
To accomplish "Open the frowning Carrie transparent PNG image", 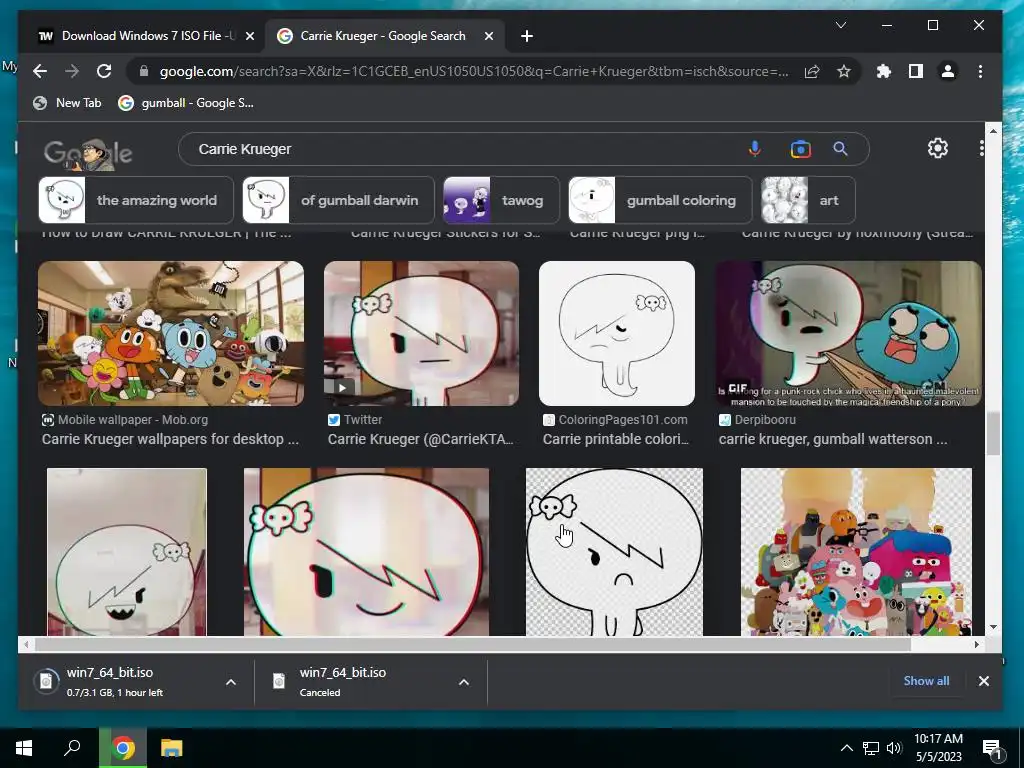I will tap(615, 552).
